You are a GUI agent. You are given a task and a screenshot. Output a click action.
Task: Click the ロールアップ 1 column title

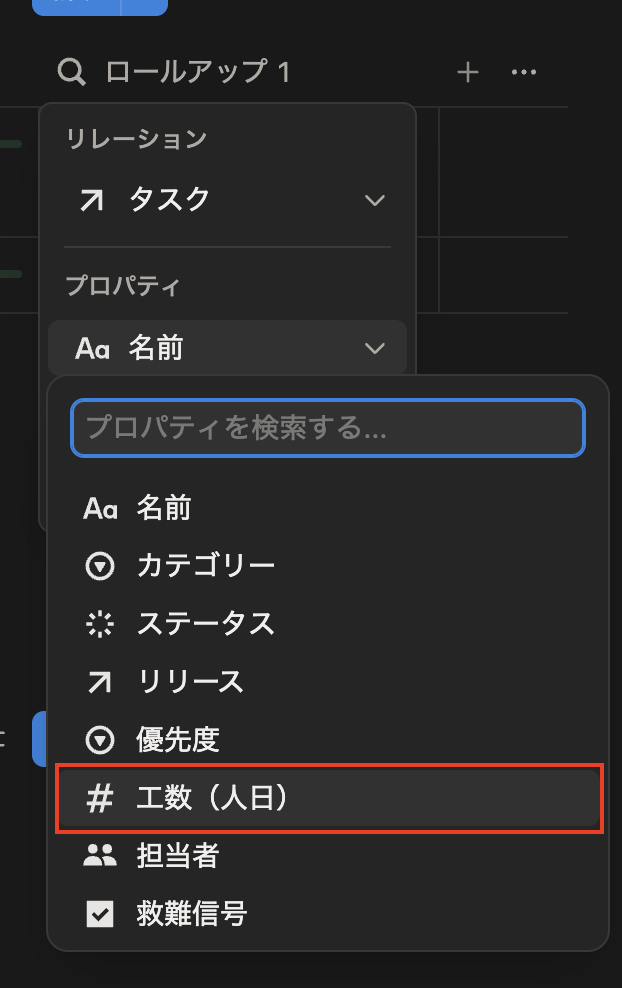[197, 72]
